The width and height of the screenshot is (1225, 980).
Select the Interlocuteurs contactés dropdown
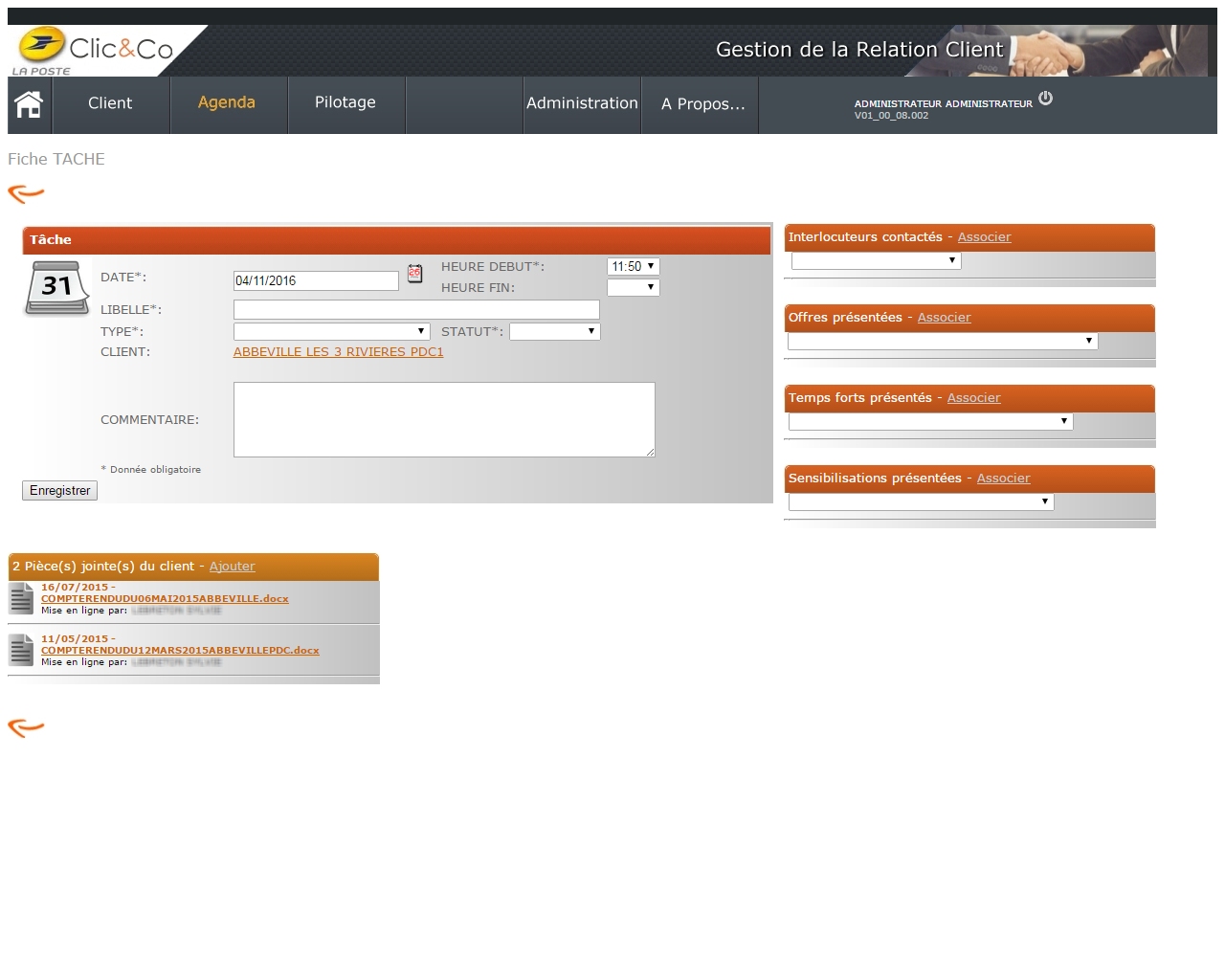(875, 261)
